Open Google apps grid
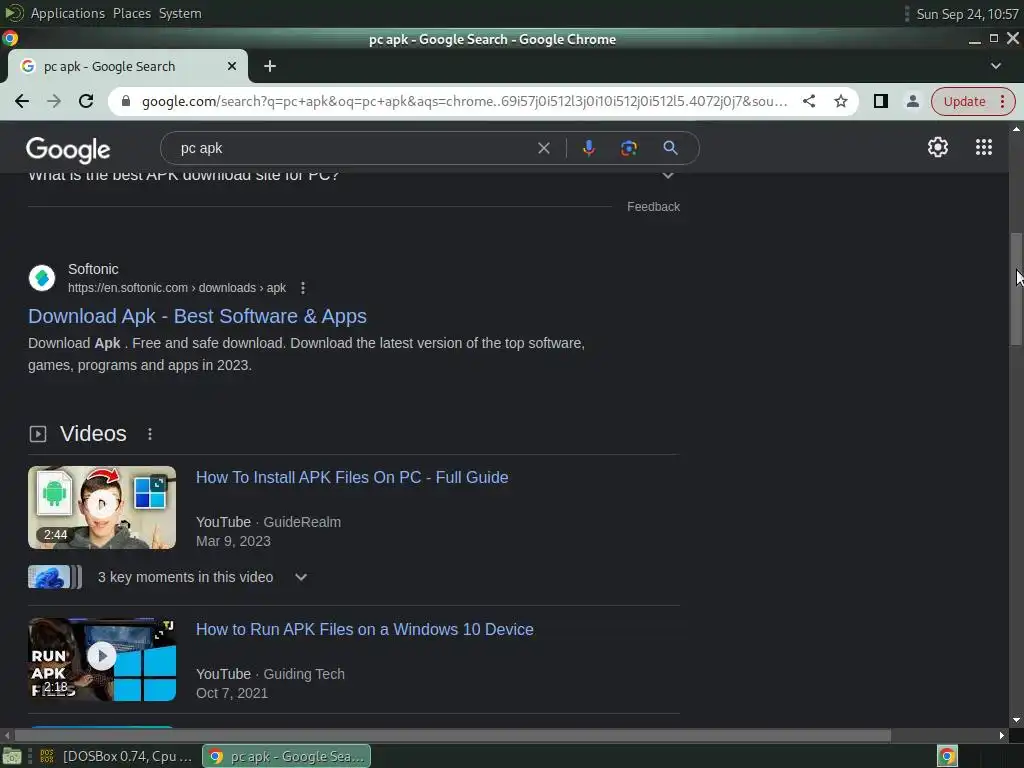The image size is (1024, 768). (984, 147)
